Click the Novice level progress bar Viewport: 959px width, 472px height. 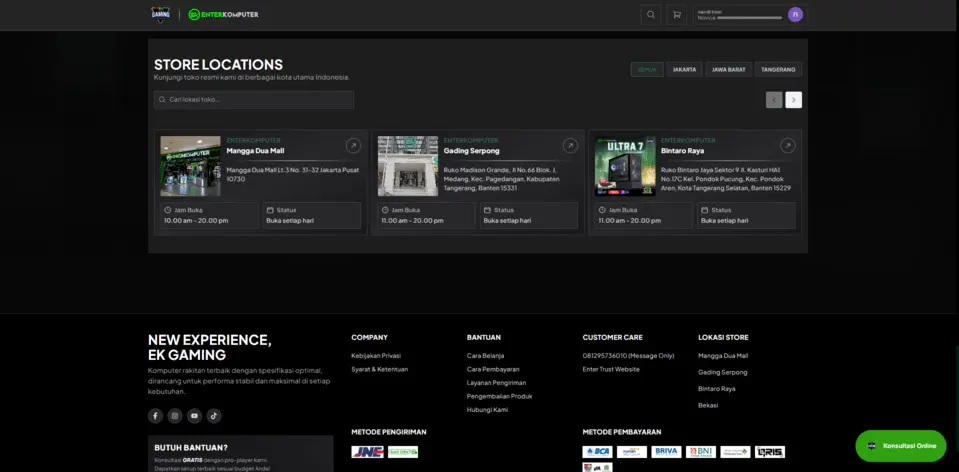750,18
